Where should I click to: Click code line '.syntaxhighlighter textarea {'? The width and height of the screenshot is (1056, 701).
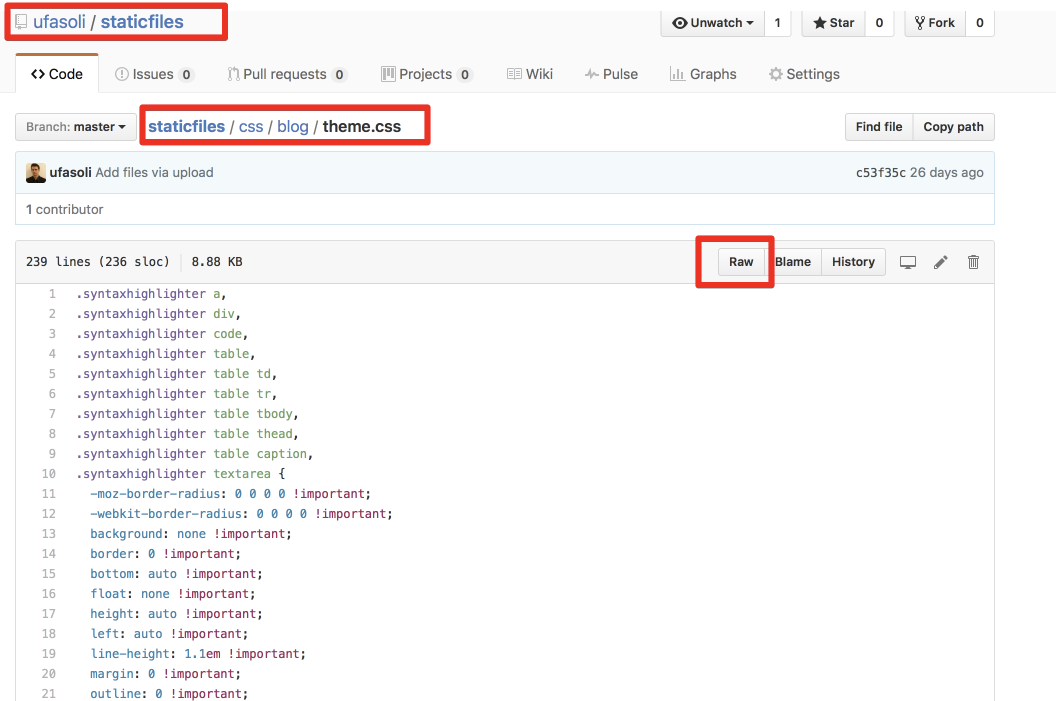tap(180, 473)
